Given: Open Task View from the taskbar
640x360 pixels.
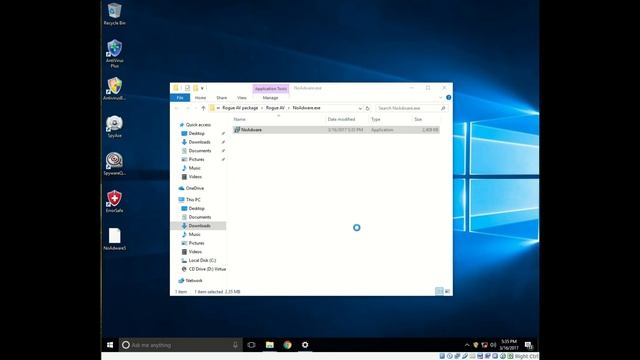Looking at the screenshot, I should coord(251,345).
